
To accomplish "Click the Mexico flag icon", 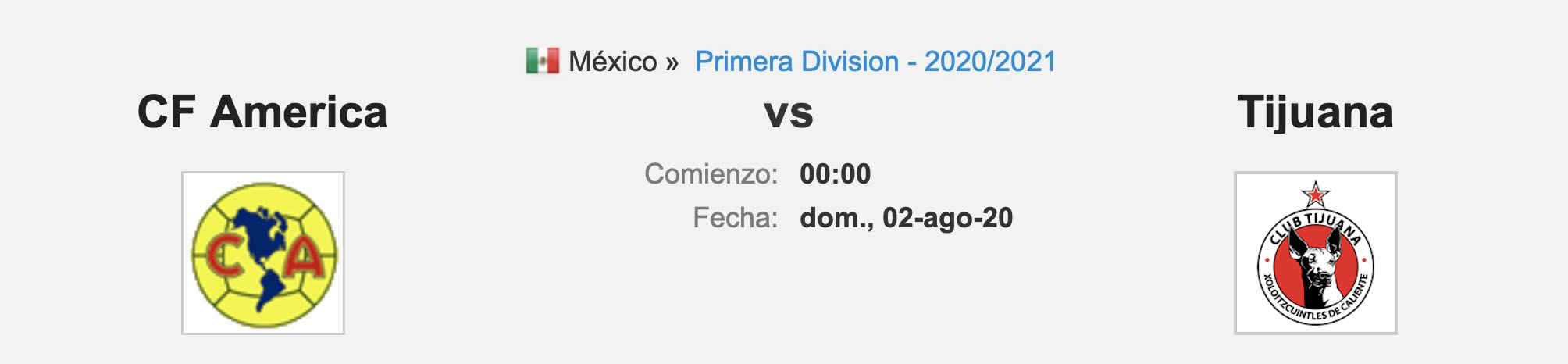I will click(x=542, y=61).
